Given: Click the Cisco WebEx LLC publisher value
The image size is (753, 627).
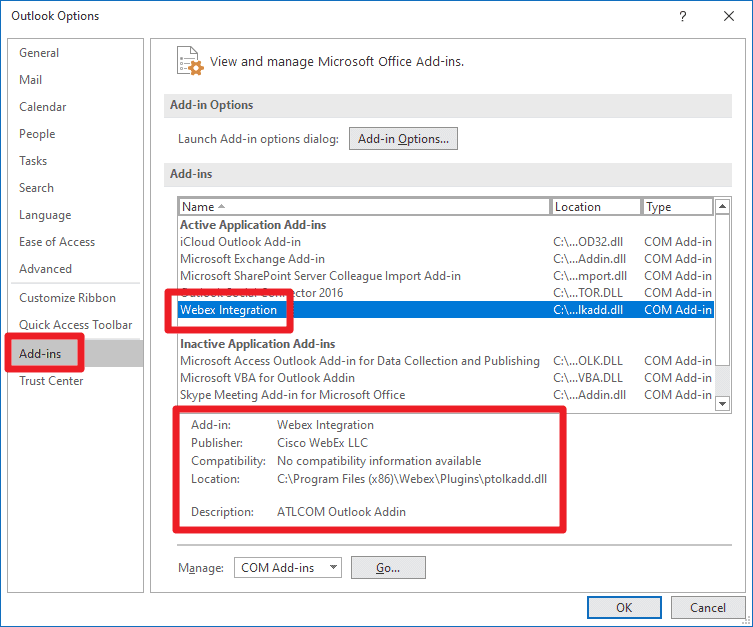Looking at the screenshot, I should [x=322, y=443].
